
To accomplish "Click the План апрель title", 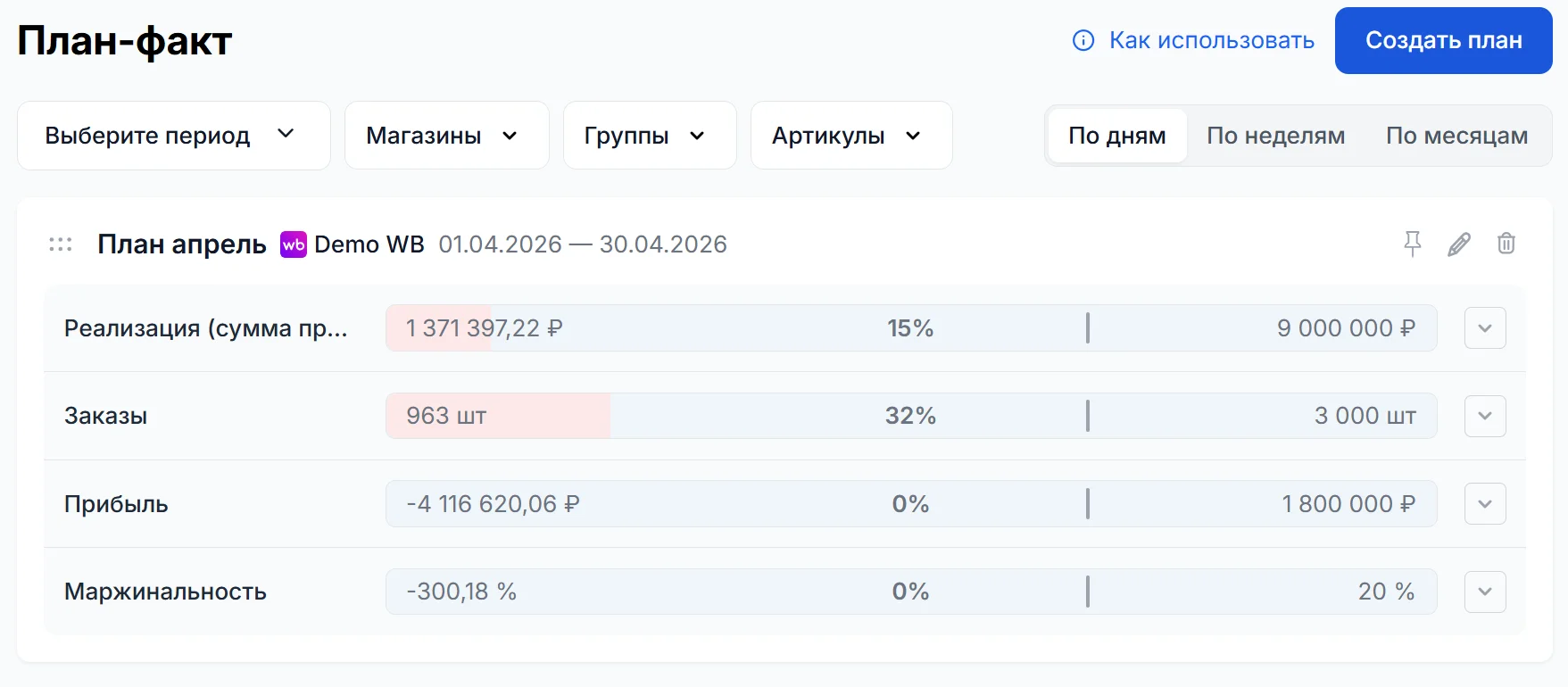I will point(182,244).
